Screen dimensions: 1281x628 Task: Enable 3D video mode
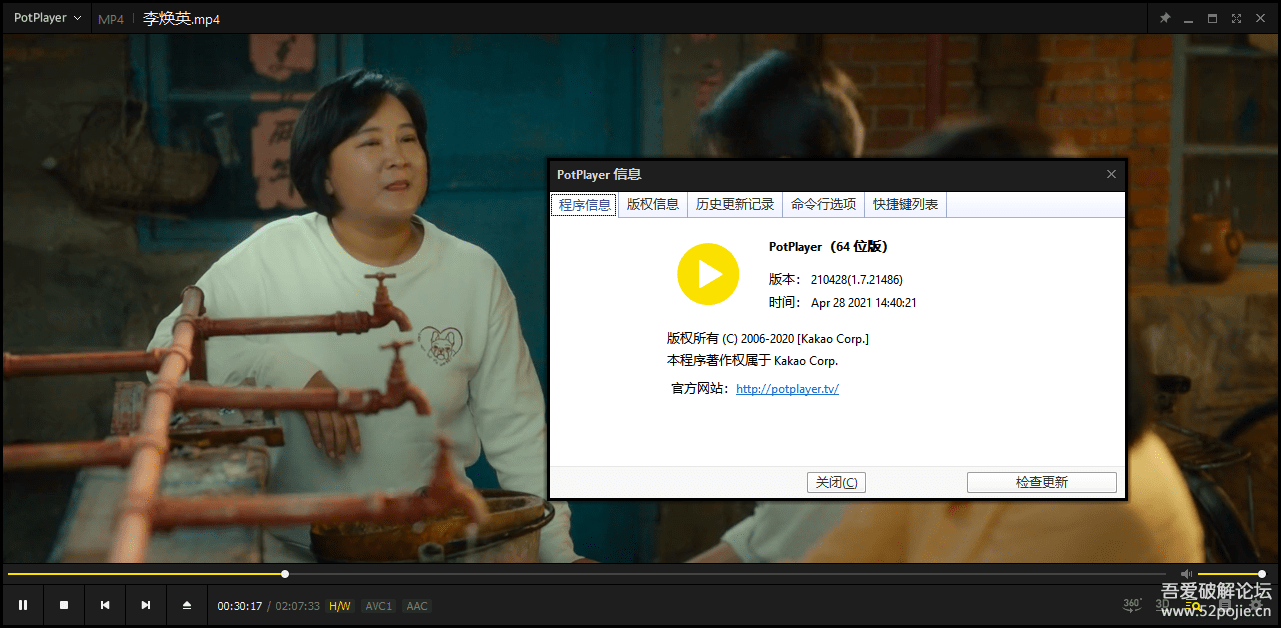click(1162, 603)
